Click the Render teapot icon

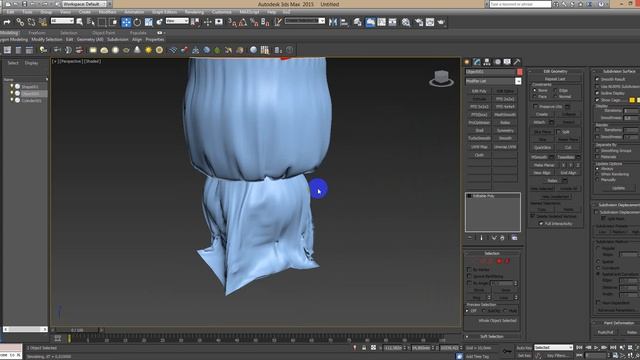[441, 22]
